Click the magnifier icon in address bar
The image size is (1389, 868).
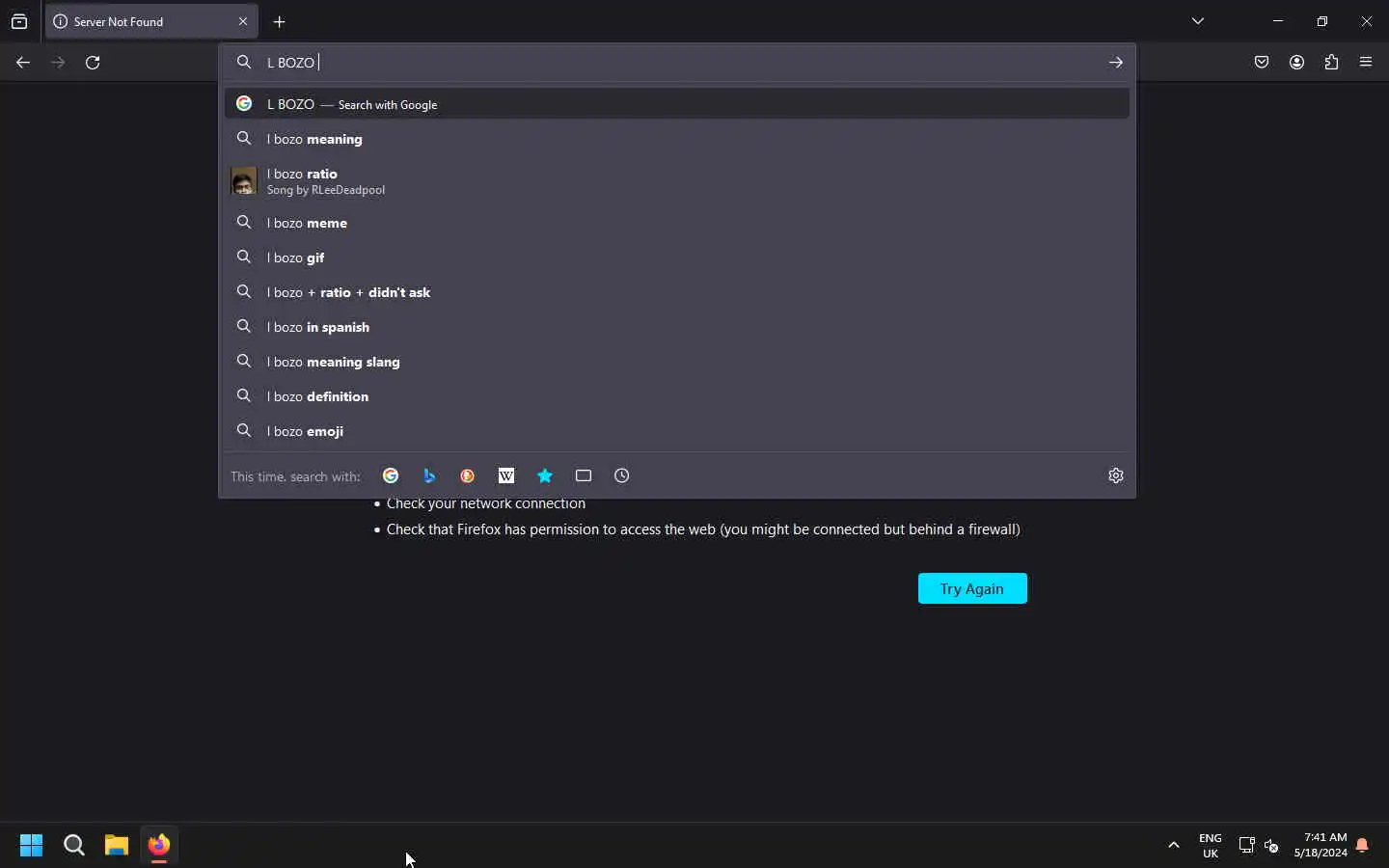244,62
